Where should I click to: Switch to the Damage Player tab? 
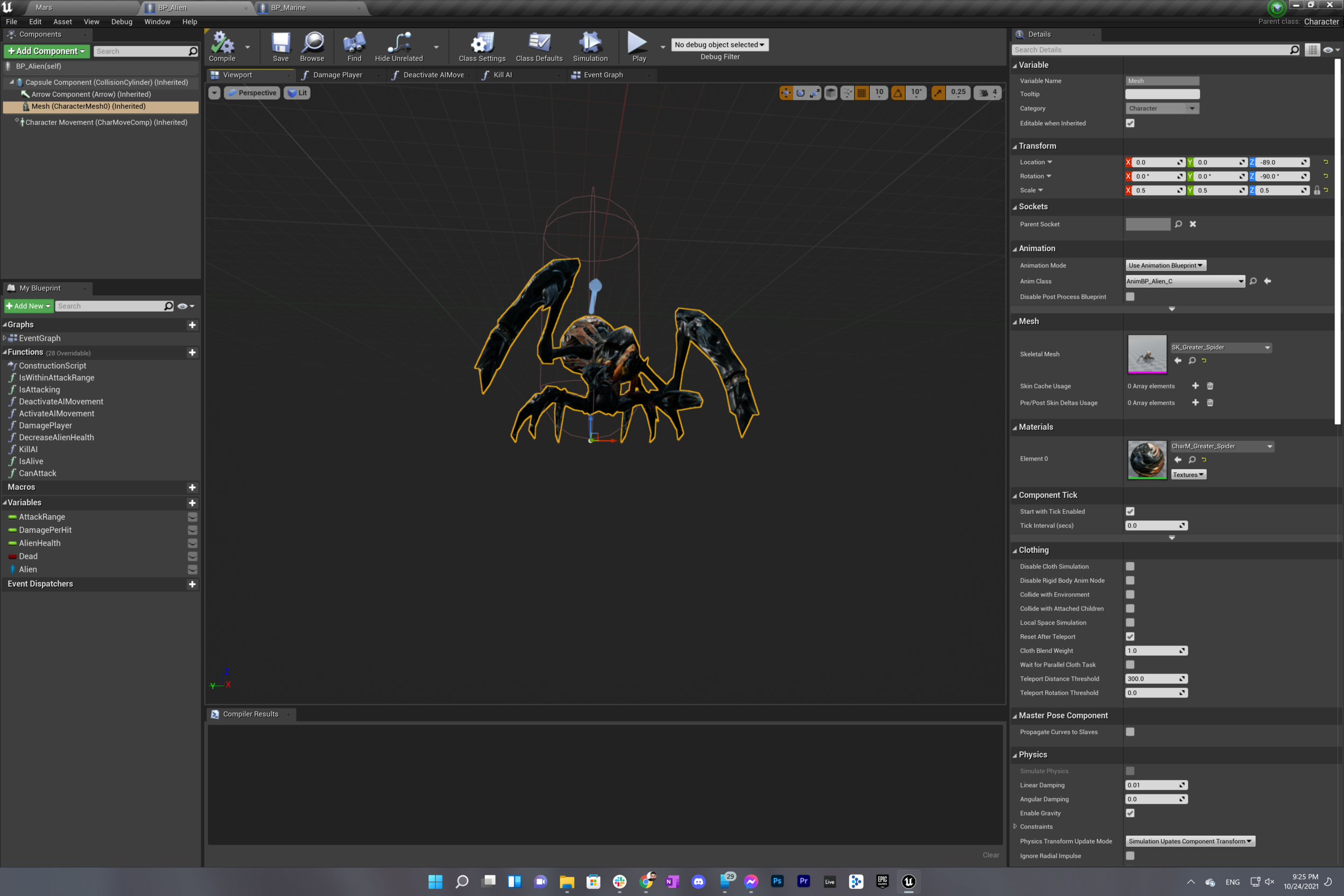coord(338,75)
